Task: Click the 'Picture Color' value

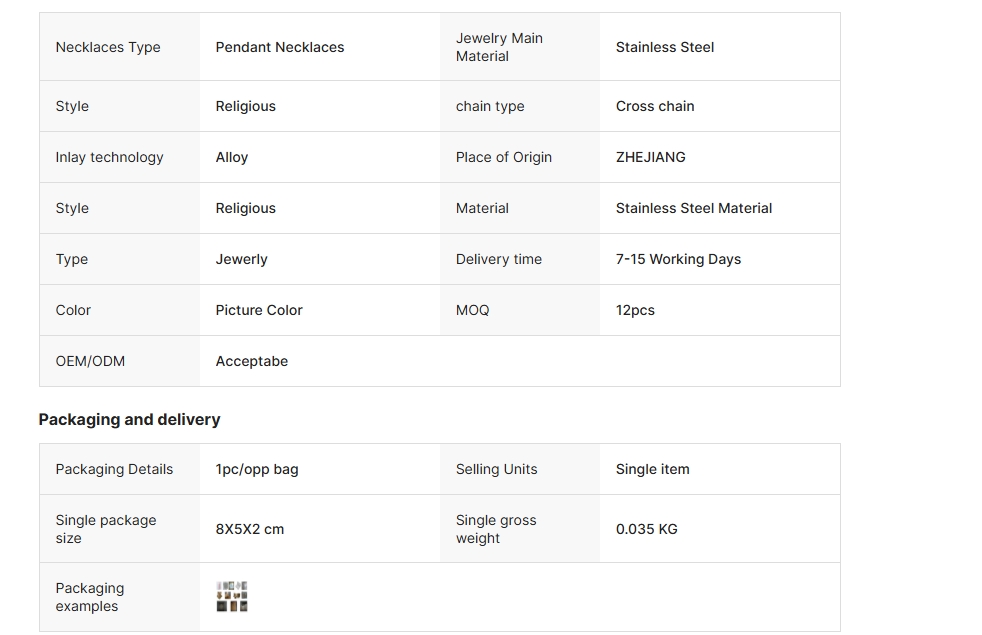Action: point(259,310)
